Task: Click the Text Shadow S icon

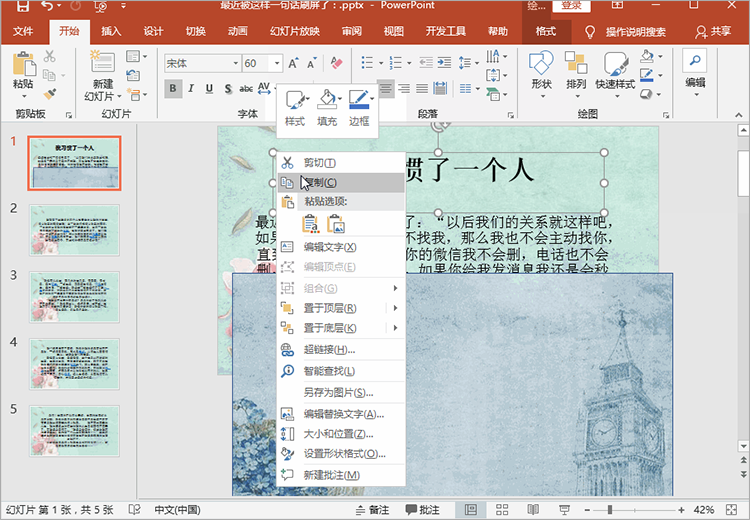Action: pyautogui.click(x=228, y=89)
